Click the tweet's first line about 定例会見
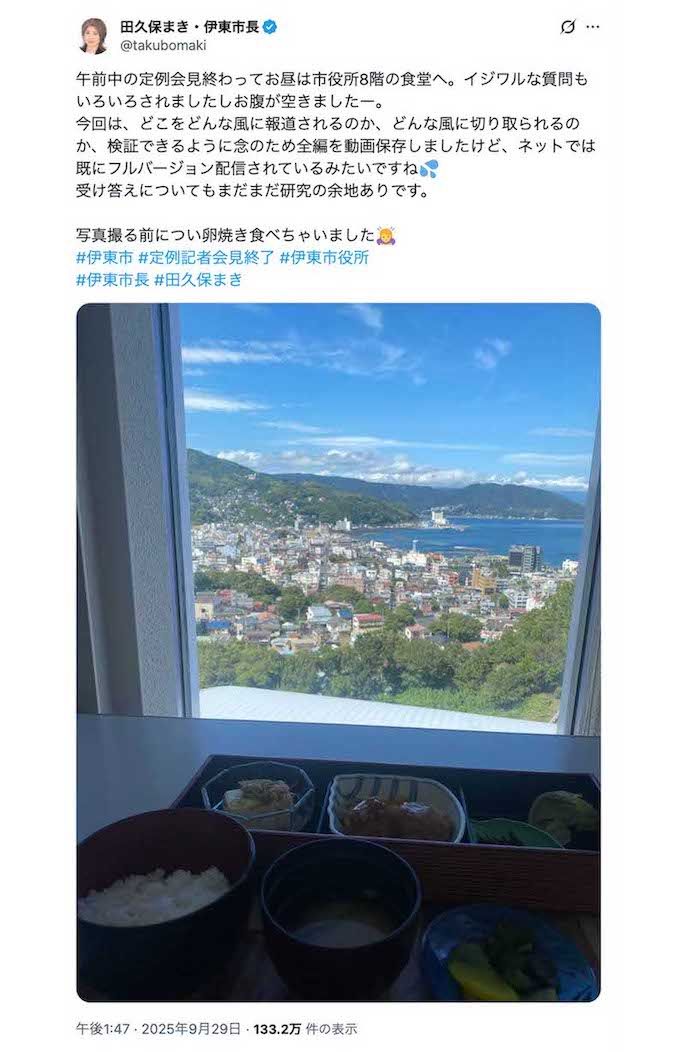680x1052 pixels. pos(331,79)
